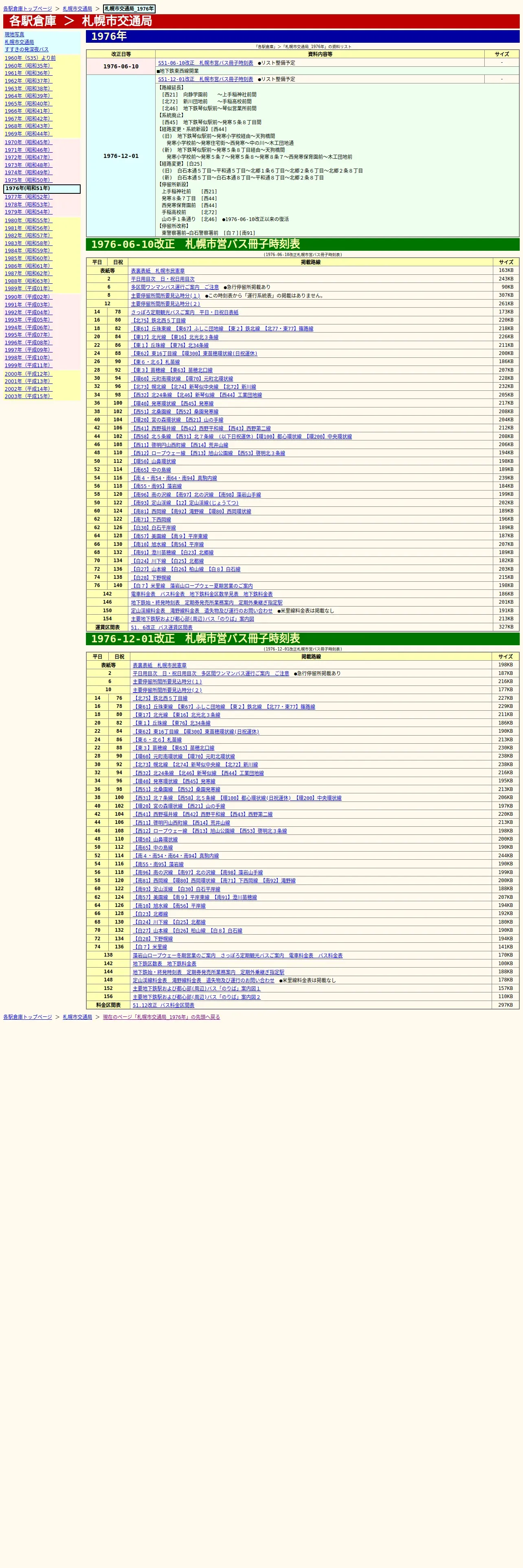The height and width of the screenshot is (1568, 523).
Task: Open 【環50】山鼻環状線 link, 198KB row
Action: click(154, 461)
